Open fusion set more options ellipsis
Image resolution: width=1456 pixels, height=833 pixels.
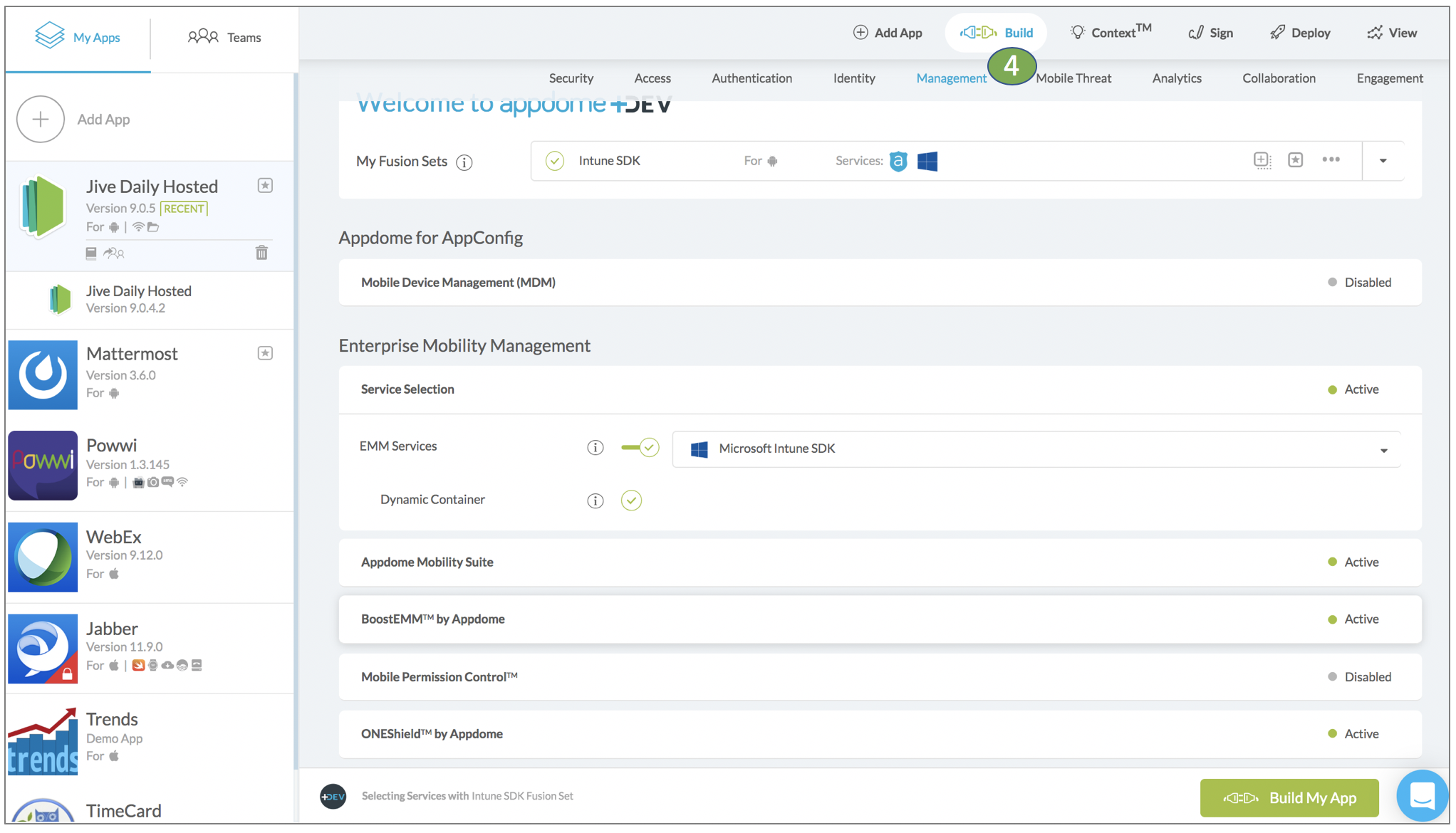1331,159
